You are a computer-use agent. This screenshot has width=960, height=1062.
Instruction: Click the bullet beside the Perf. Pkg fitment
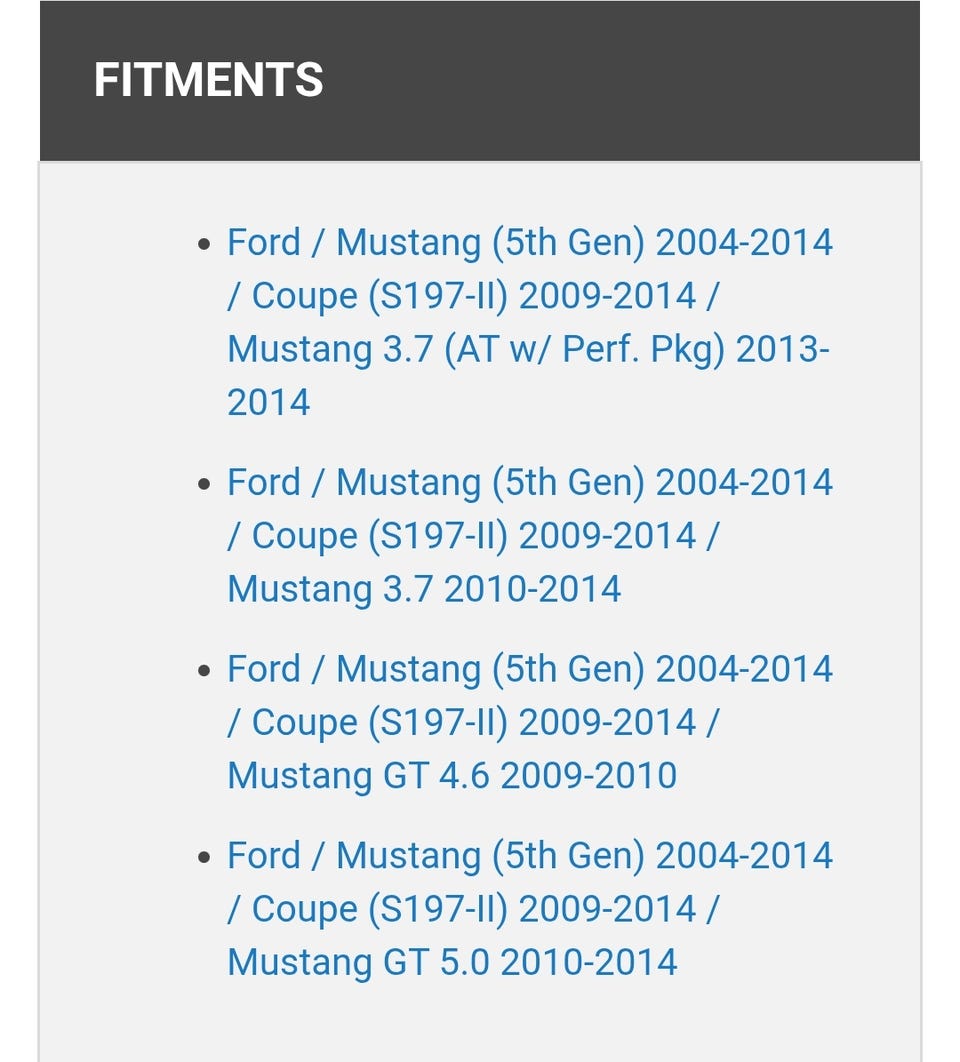point(205,244)
